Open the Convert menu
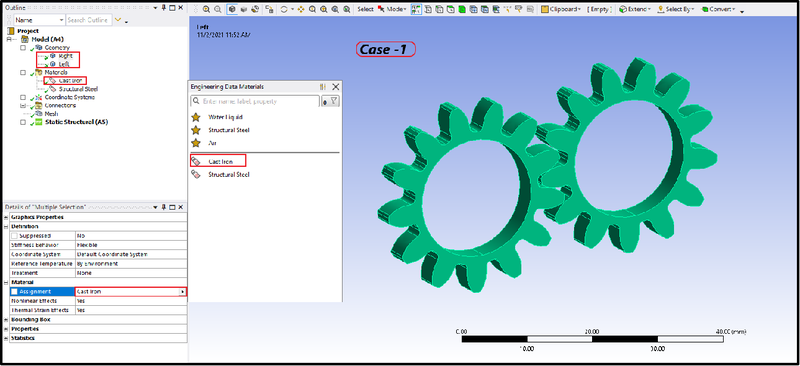Viewport: 800px width, 366px height. pos(719,9)
